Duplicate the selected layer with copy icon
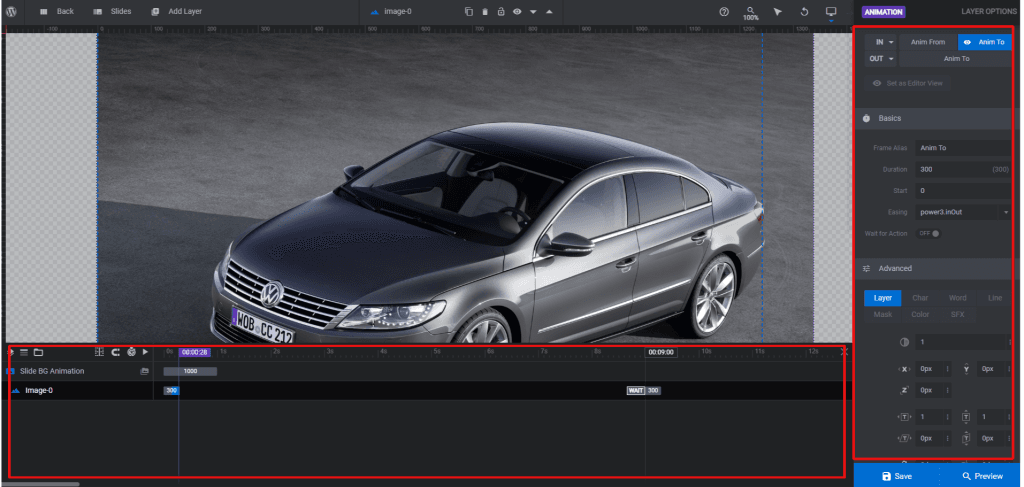 click(468, 12)
